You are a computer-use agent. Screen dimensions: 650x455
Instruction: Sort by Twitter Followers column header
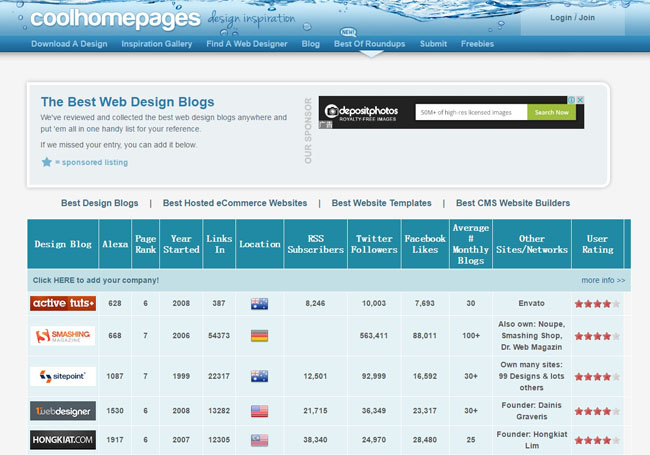(x=376, y=244)
